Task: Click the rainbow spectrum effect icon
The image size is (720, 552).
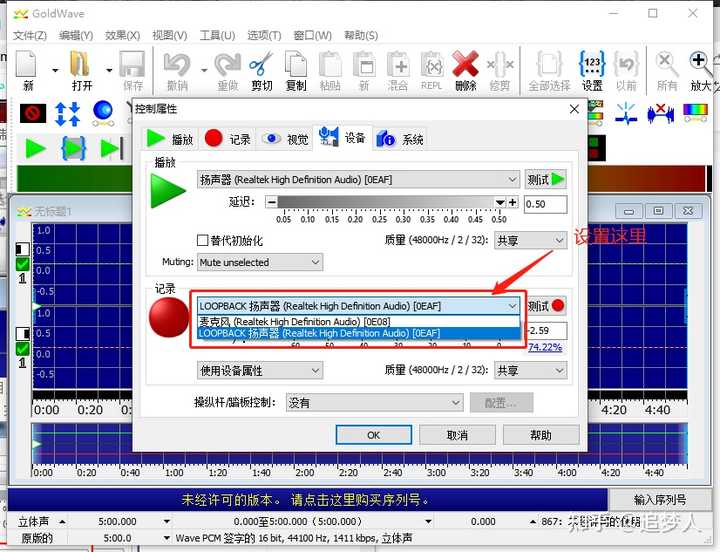Action: pyautogui.click(x=696, y=113)
